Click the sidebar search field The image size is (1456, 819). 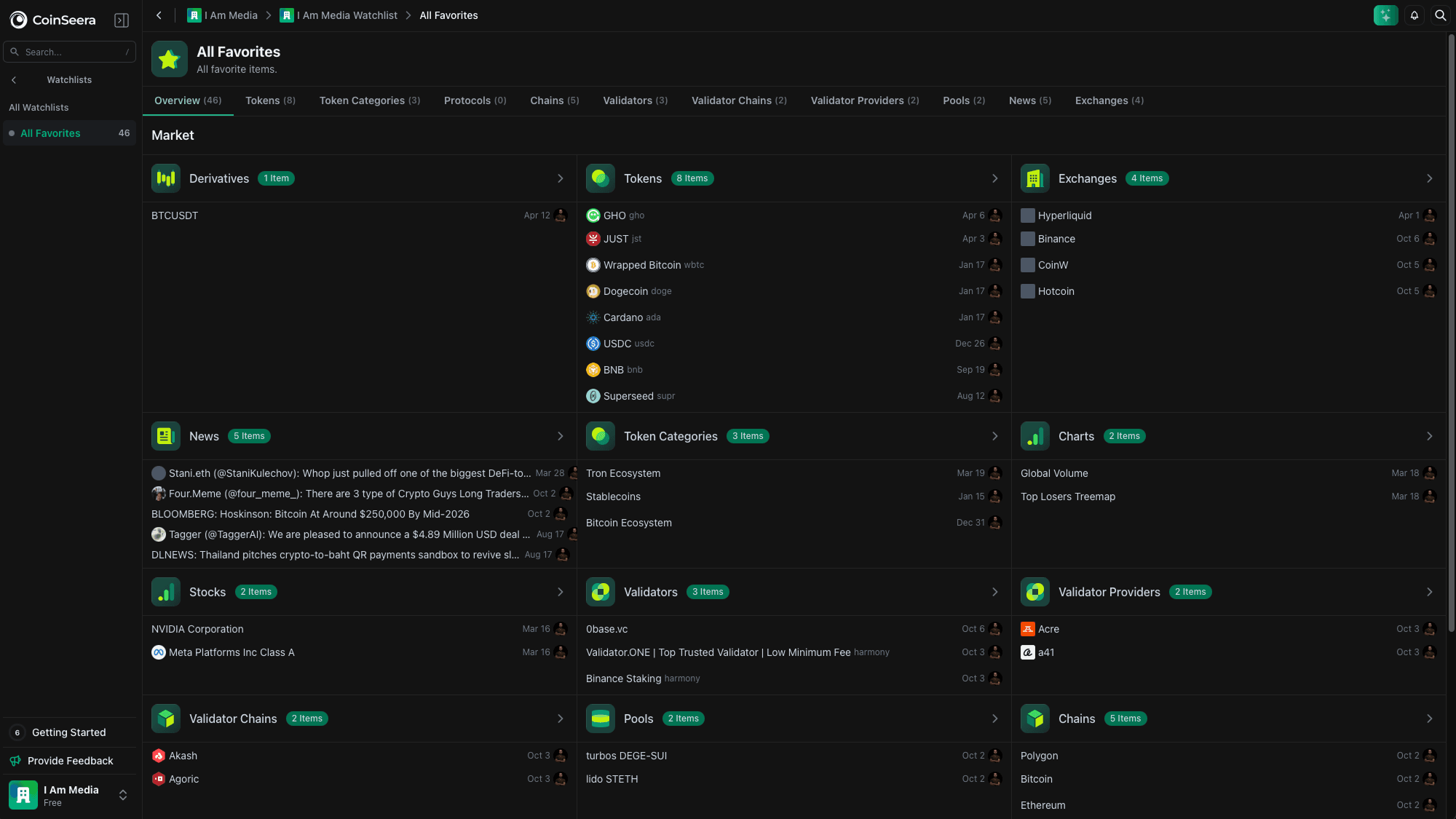point(69,52)
